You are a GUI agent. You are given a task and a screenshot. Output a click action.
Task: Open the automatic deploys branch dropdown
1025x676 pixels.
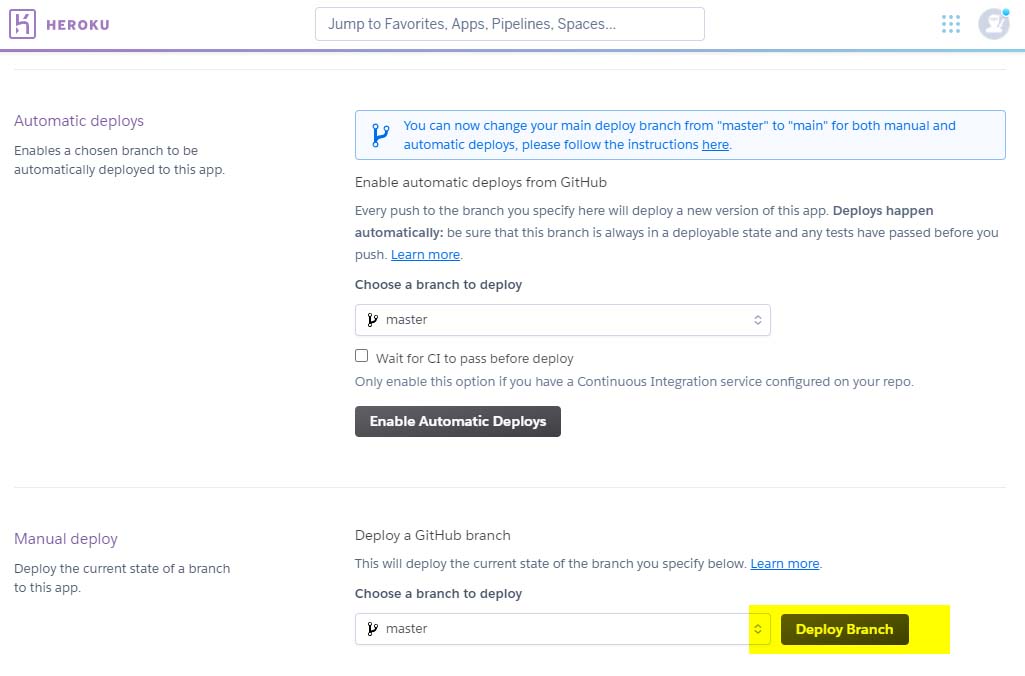point(563,320)
